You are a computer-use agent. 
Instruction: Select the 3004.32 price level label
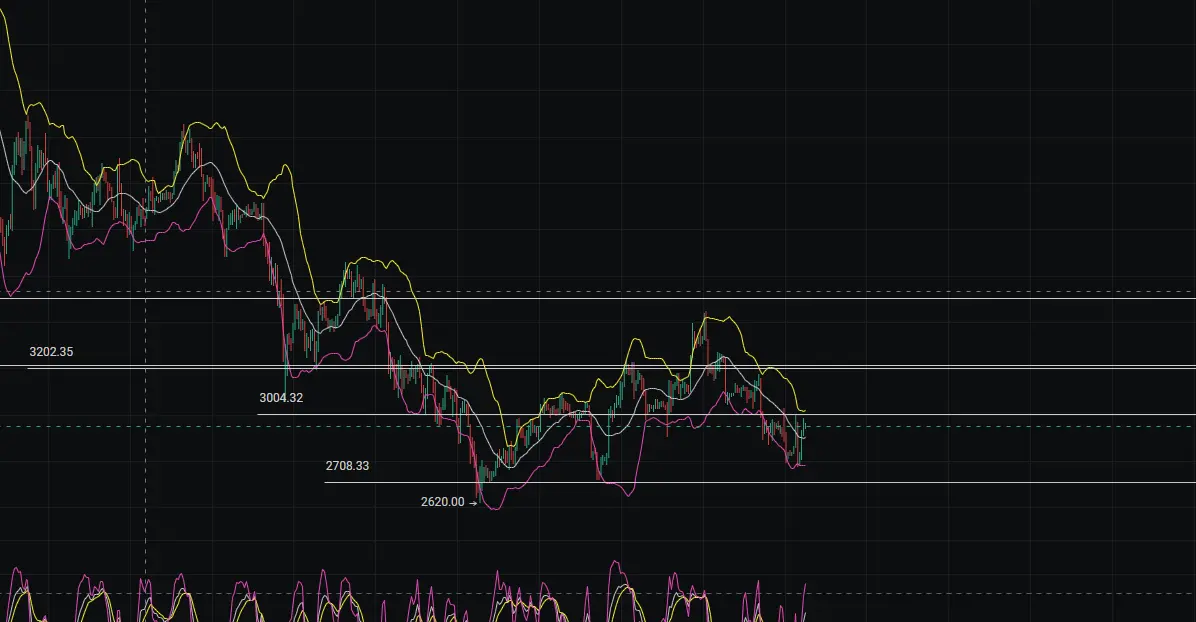(281, 398)
